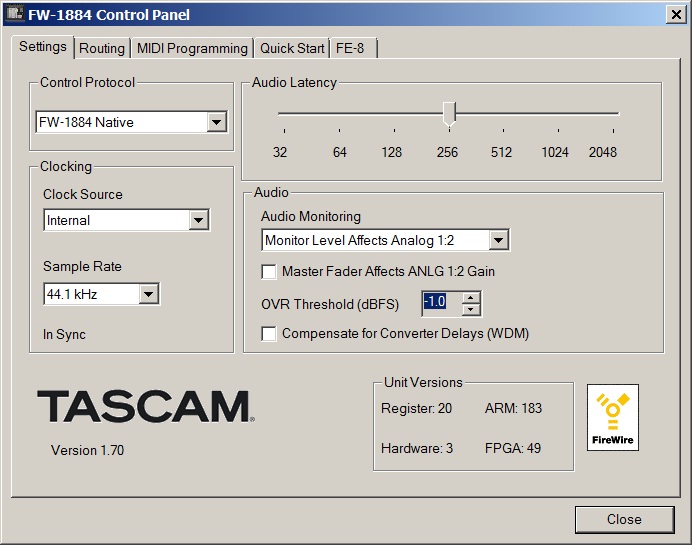Open the FE-8 tab
This screenshot has width=692, height=545.
[x=353, y=48]
